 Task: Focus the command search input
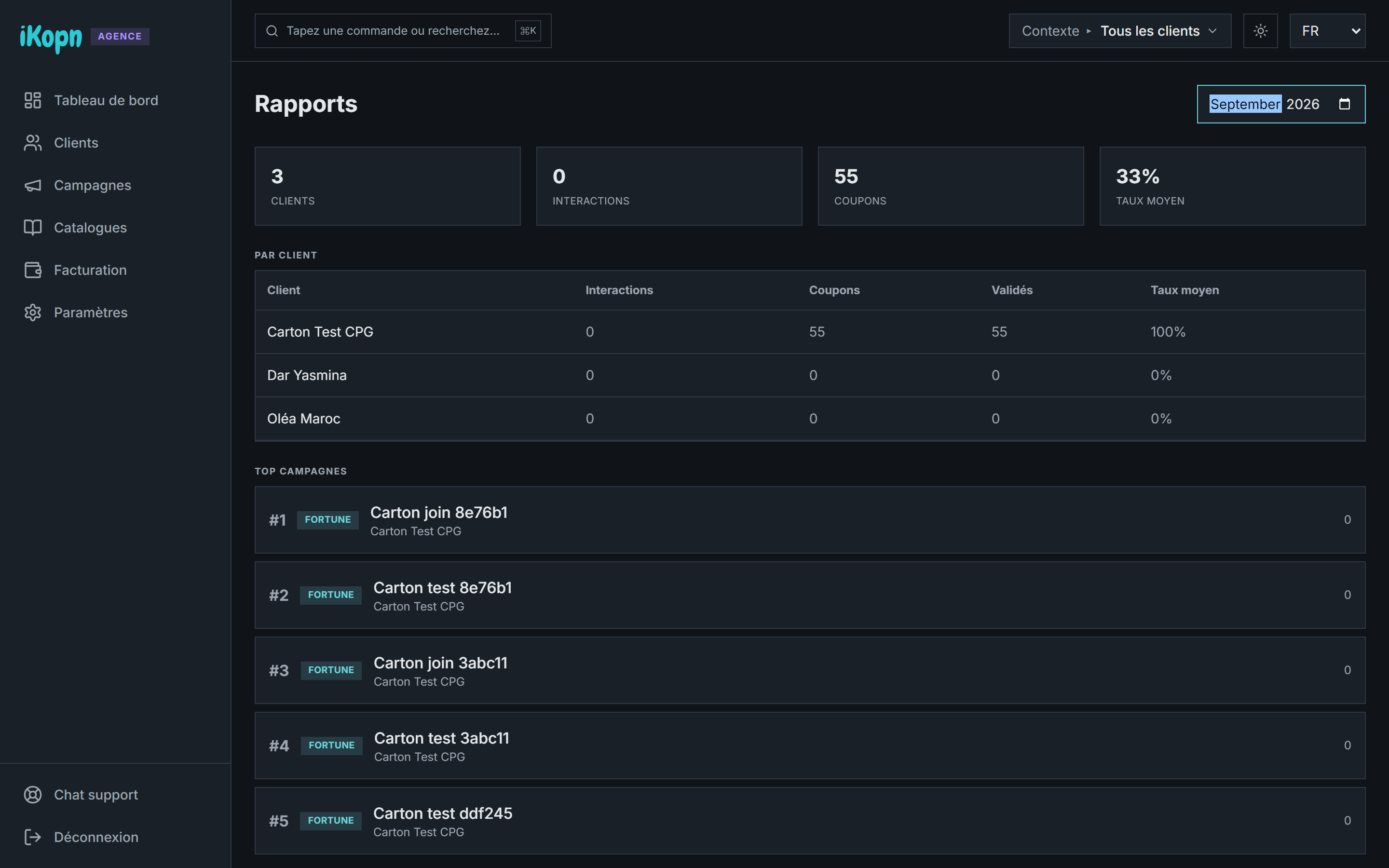(403, 31)
